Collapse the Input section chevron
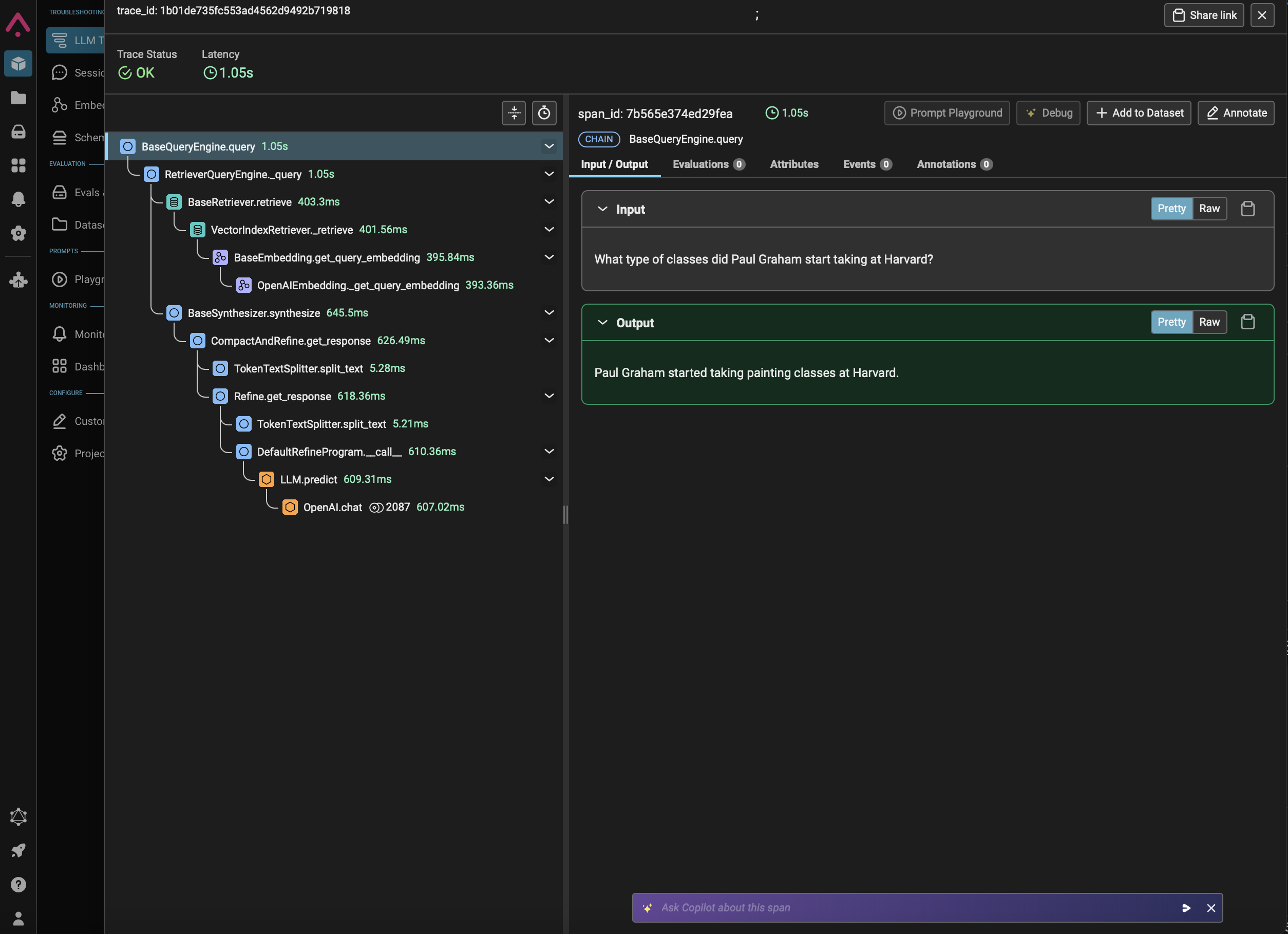Screen dimensions: 1288x934 tap(602, 209)
